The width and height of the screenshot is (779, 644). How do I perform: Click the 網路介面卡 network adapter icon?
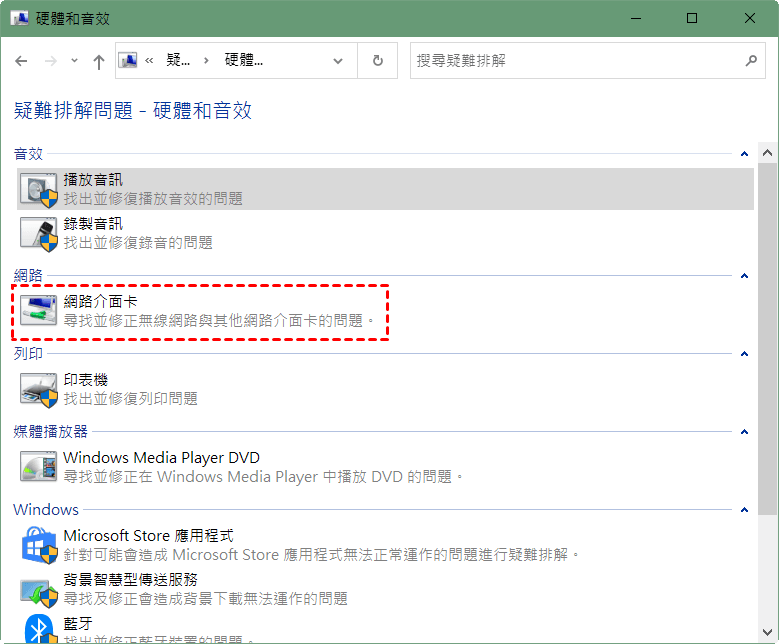(39, 310)
